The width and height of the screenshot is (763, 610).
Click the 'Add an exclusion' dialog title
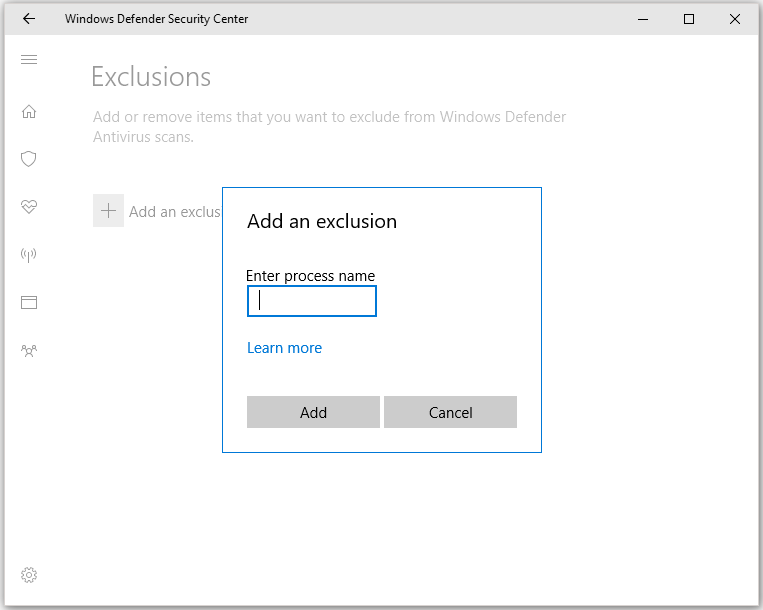[322, 222]
